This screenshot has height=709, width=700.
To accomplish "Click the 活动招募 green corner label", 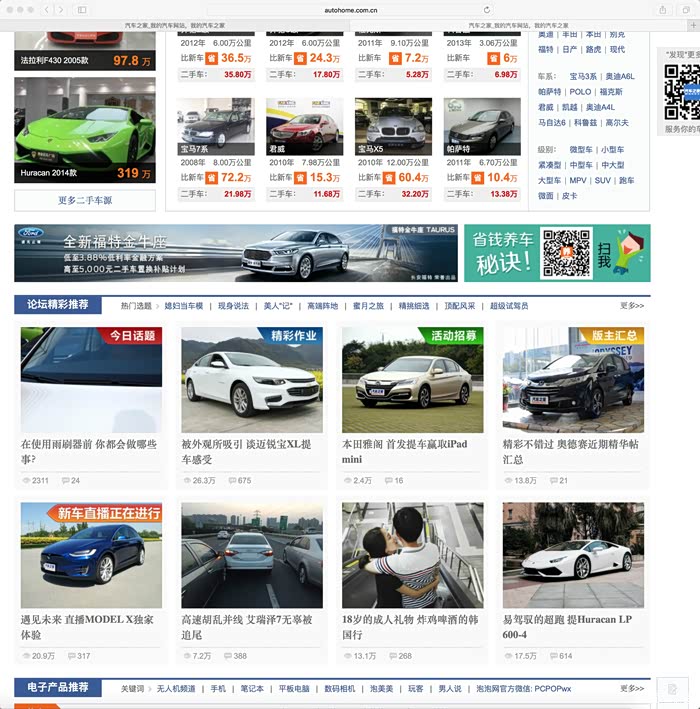I will (x=453, y=336).
